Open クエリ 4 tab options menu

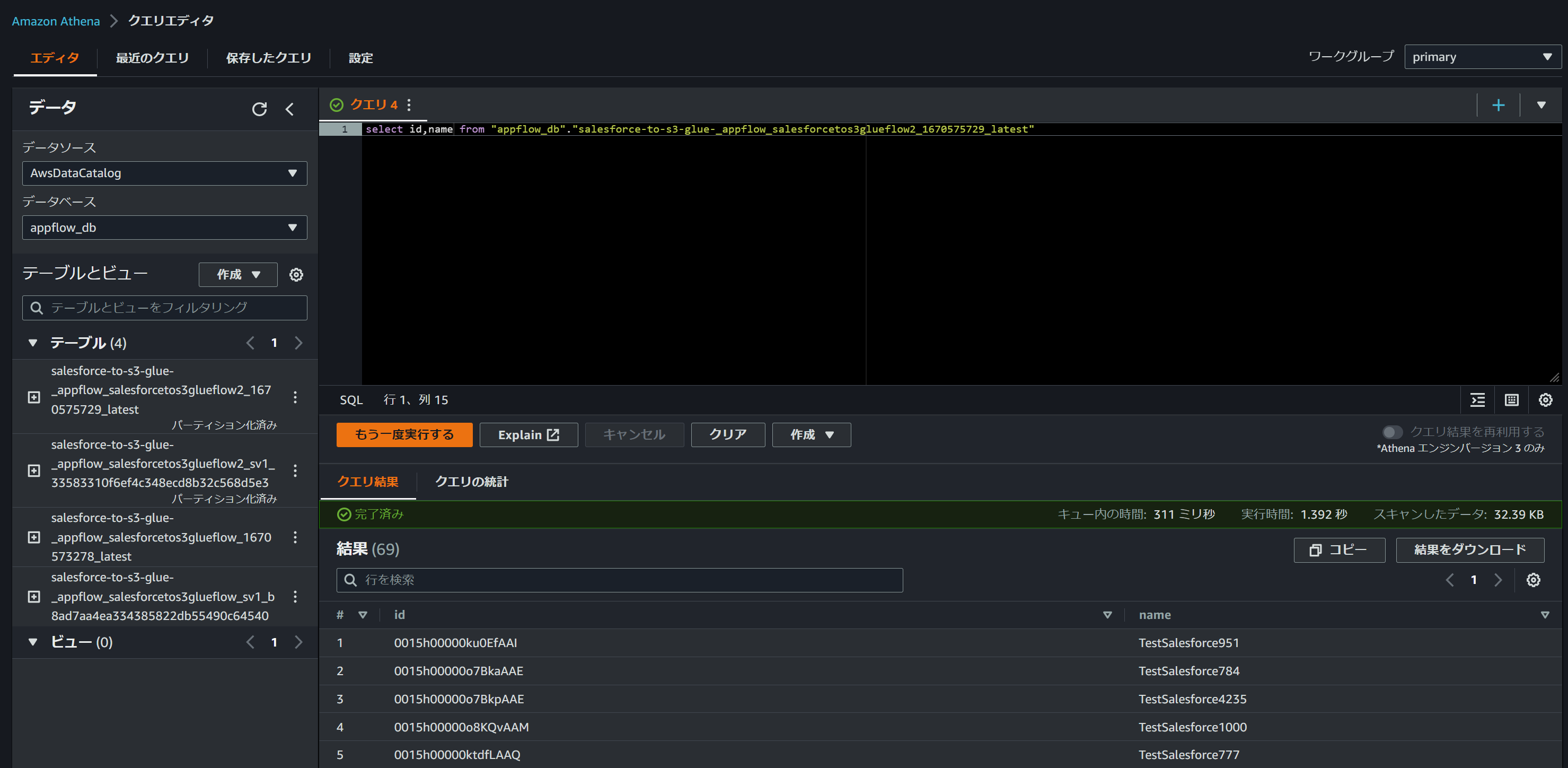[x=409, y=105]
